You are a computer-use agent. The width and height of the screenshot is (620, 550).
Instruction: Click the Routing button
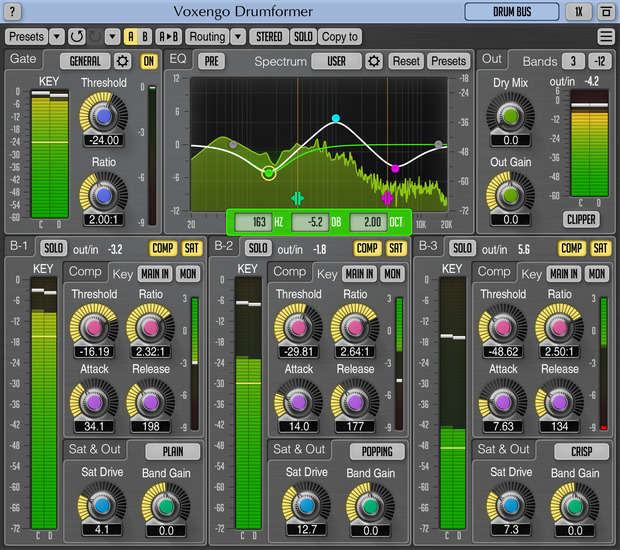click(x=207, y=37)
